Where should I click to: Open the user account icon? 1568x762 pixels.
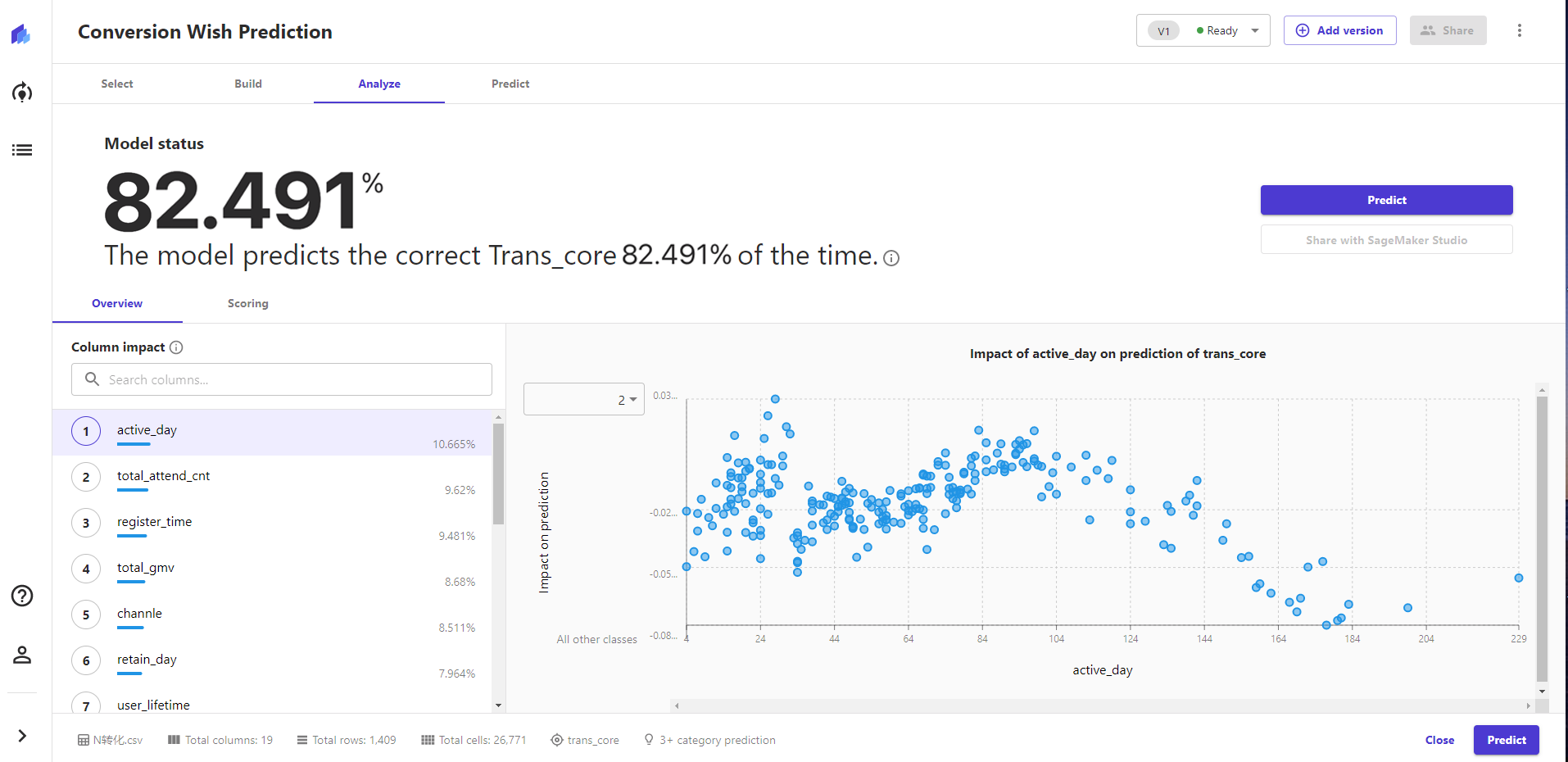pyautogui.click(x=22, y=655)
